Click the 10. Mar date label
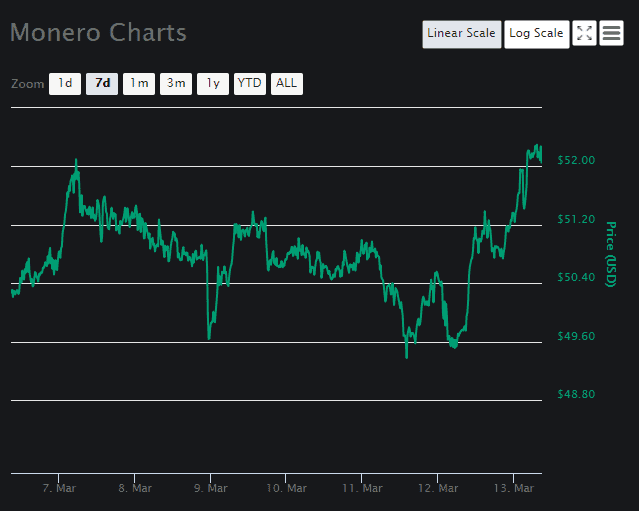The height and width of the screenshot is (511, 639). point(286,488)
